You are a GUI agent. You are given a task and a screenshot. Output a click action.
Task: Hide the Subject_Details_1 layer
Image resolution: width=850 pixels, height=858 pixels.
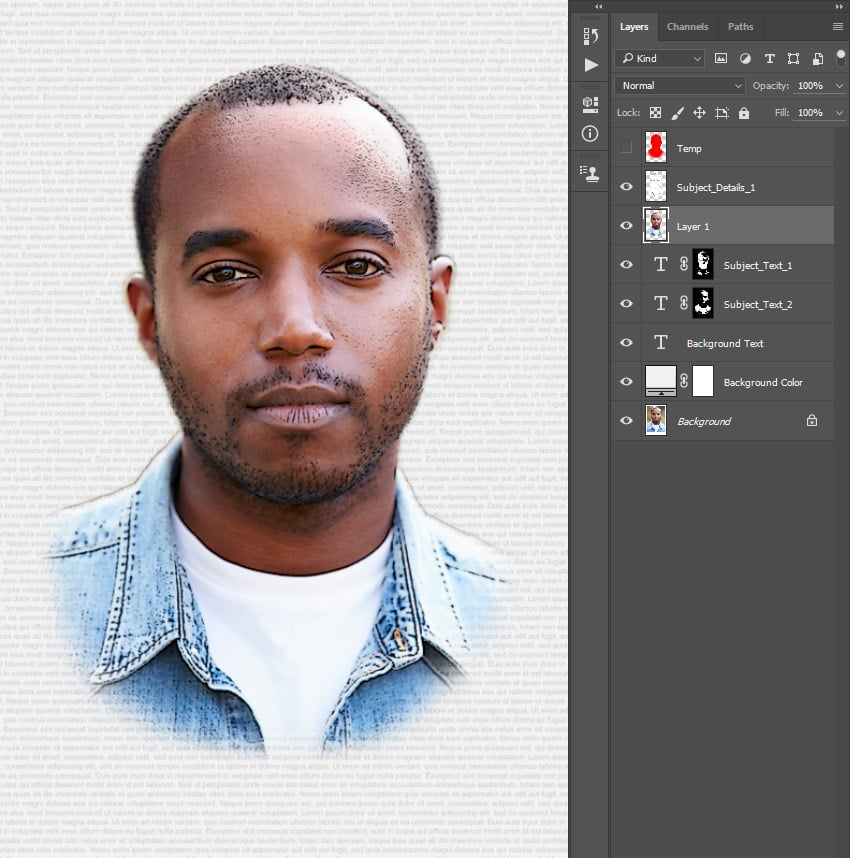pyautogui.click(x=626, y=187)
